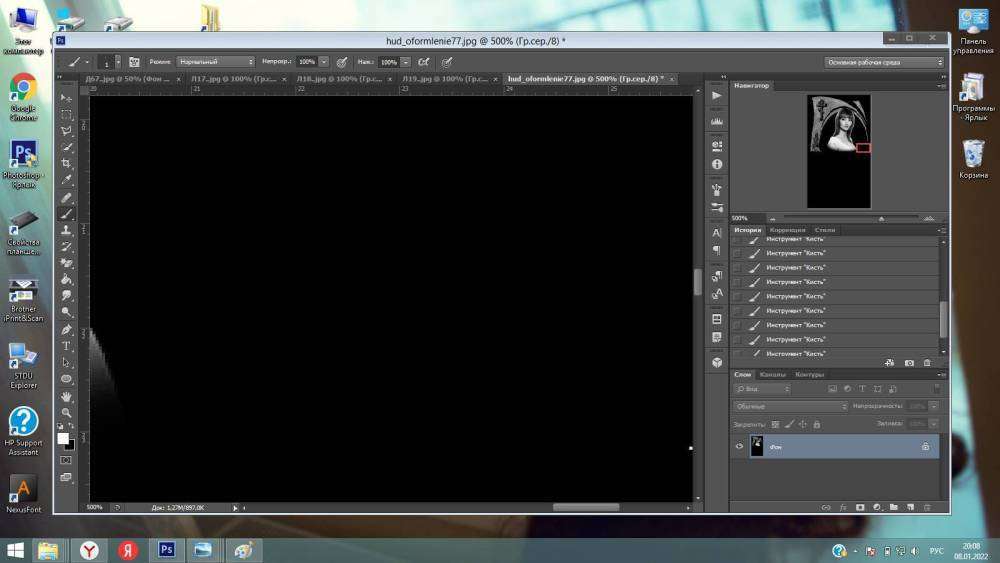Screen dimensions: 1000x563
Task: Open the layer blend mode dropdown 'Обычные'
Action: 790,407
